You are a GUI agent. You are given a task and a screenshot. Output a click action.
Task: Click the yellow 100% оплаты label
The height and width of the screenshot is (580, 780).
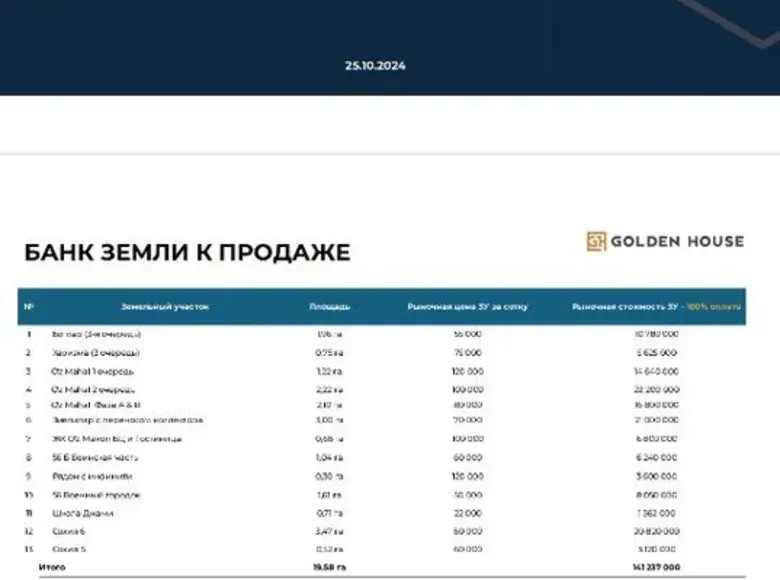pyautogui.click(x=713, y=307)
